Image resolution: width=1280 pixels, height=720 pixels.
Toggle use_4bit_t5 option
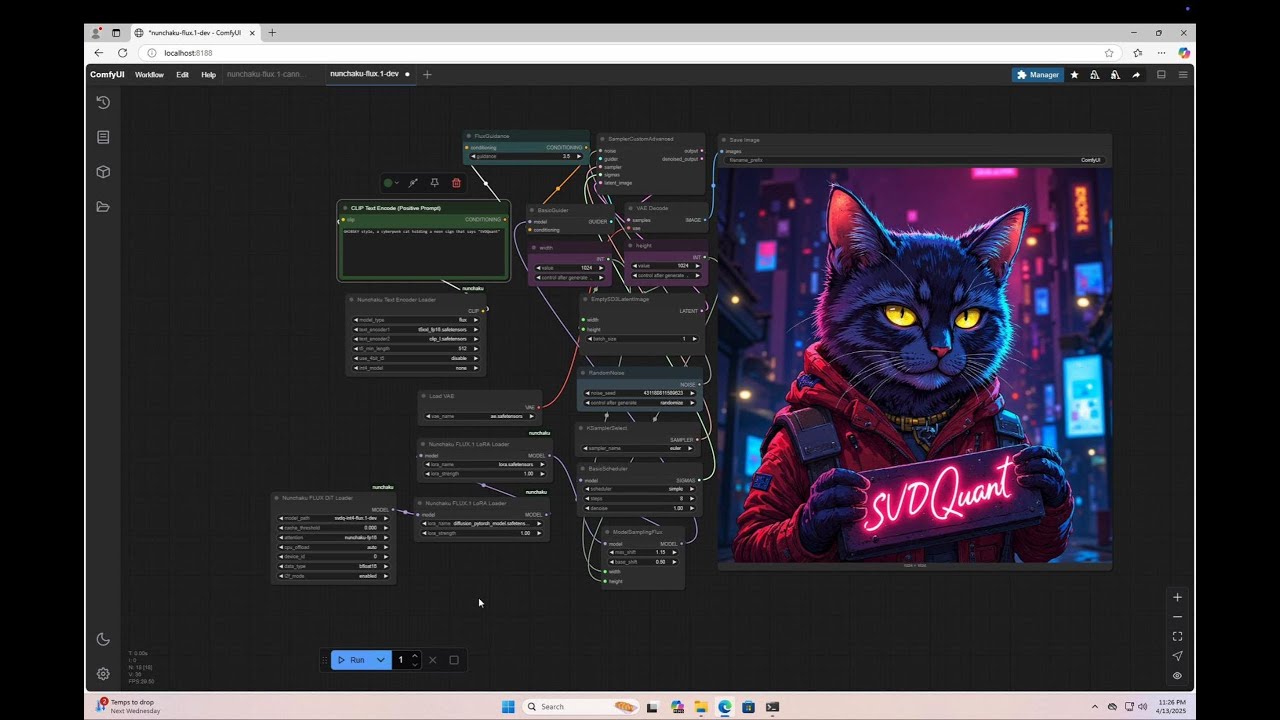(416, 358)
